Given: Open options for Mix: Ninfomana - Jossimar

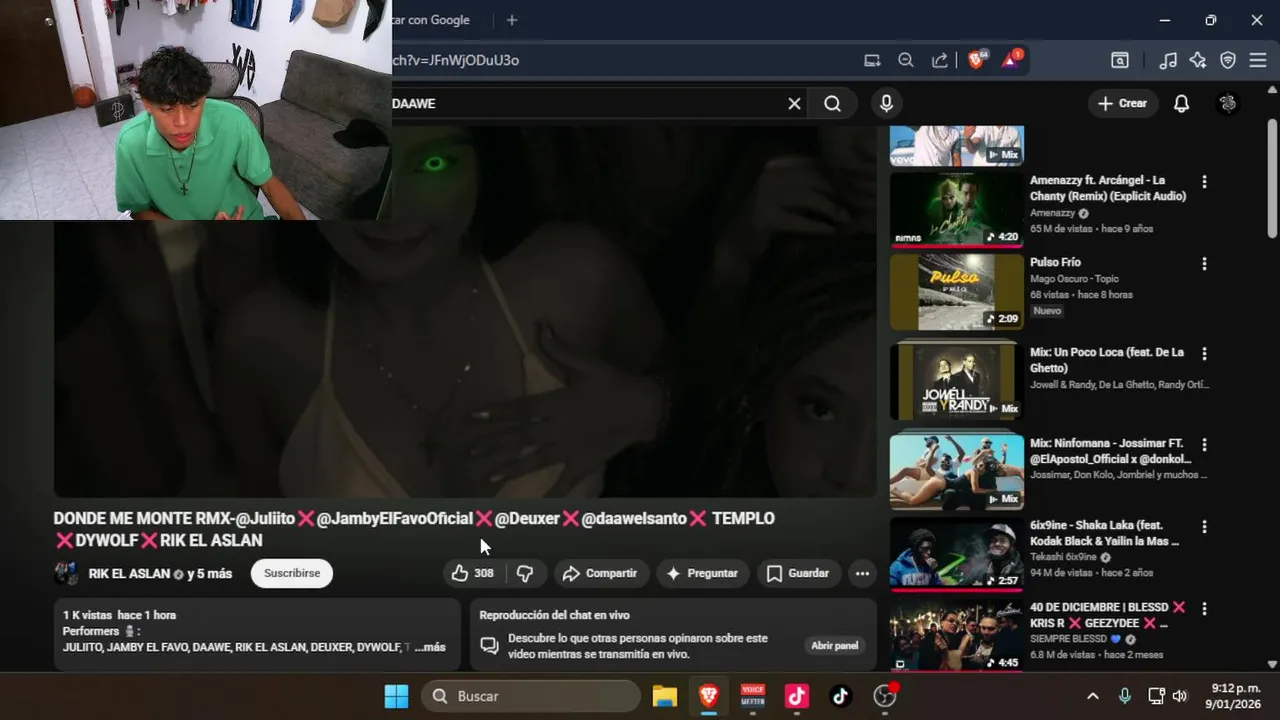Looking at the screenshot, I should pos(1204,444).
